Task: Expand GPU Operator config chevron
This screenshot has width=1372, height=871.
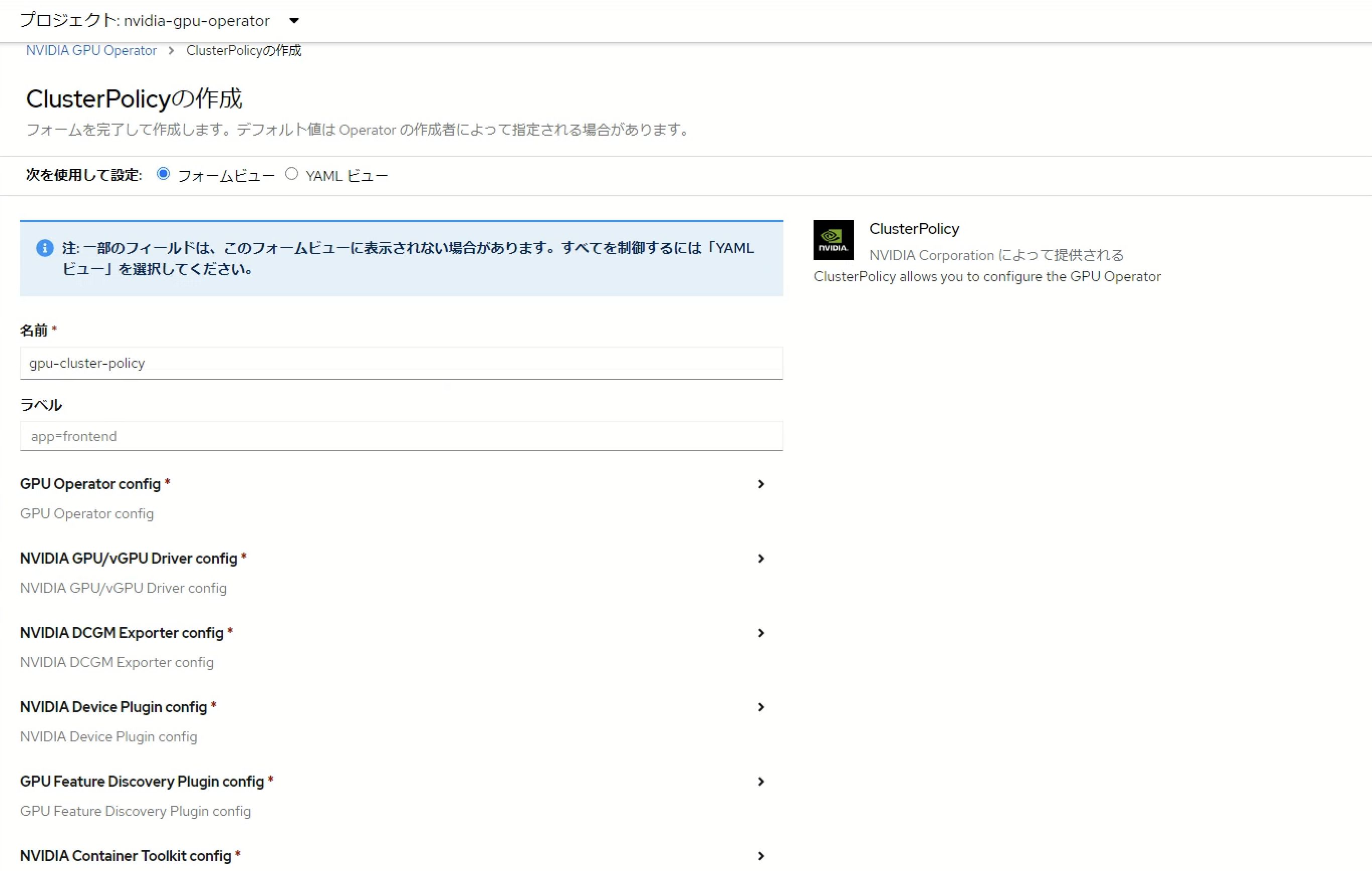Action: click(x=761, y=484)
